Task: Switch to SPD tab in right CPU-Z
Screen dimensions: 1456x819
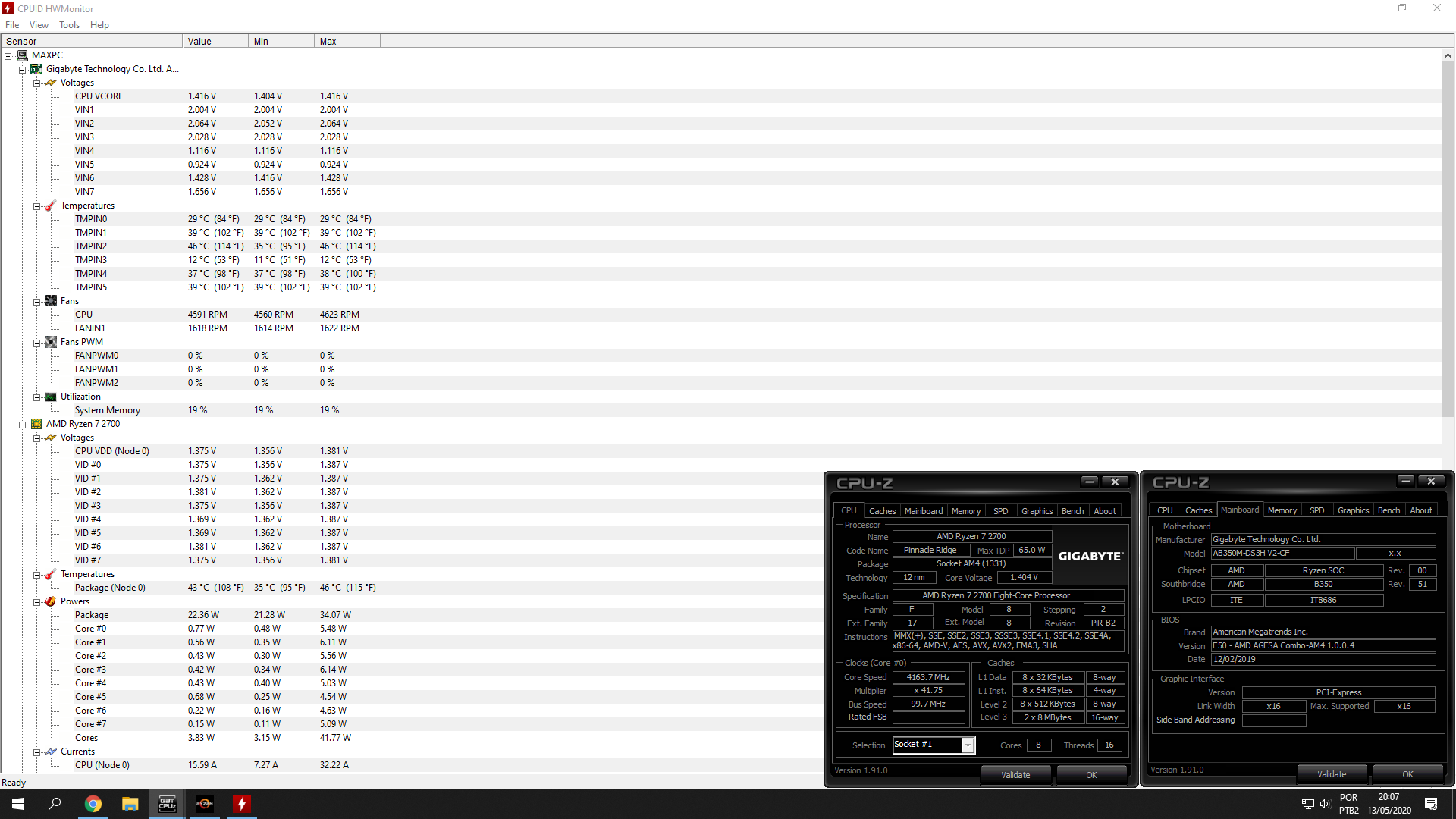Action: pyautogui.click(x=1317, y=510)
